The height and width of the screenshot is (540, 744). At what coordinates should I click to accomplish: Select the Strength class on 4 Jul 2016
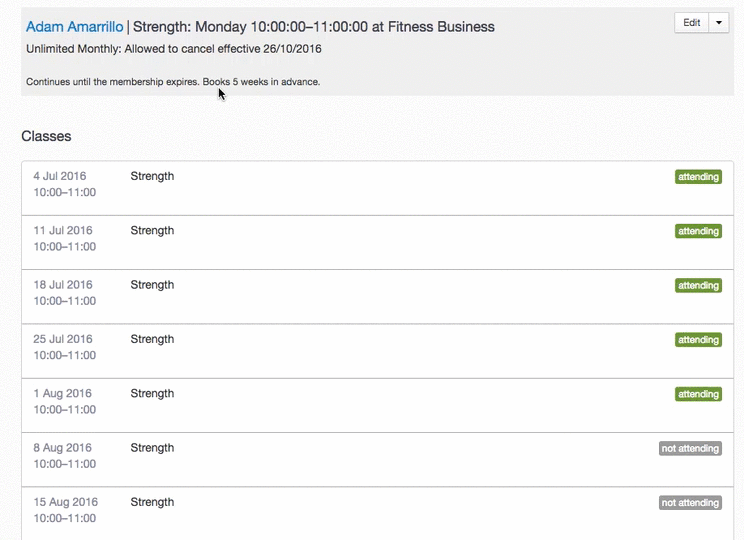pyautogui.click(x=152, y=177)
